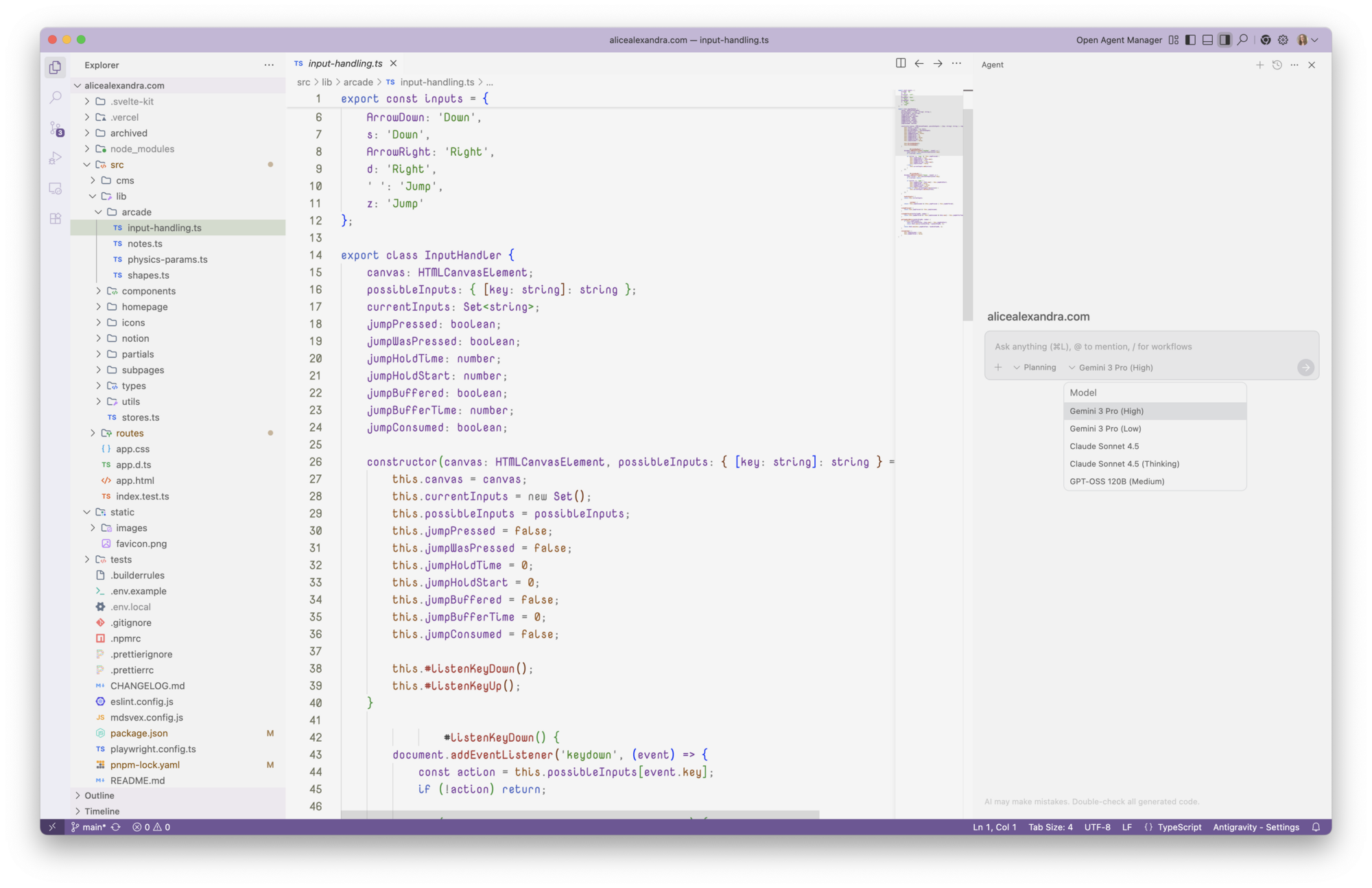Toggle the bottom panel visibility
Image resolution: width=1372 pixels, height=888 pixels.
click(1207, 40)
